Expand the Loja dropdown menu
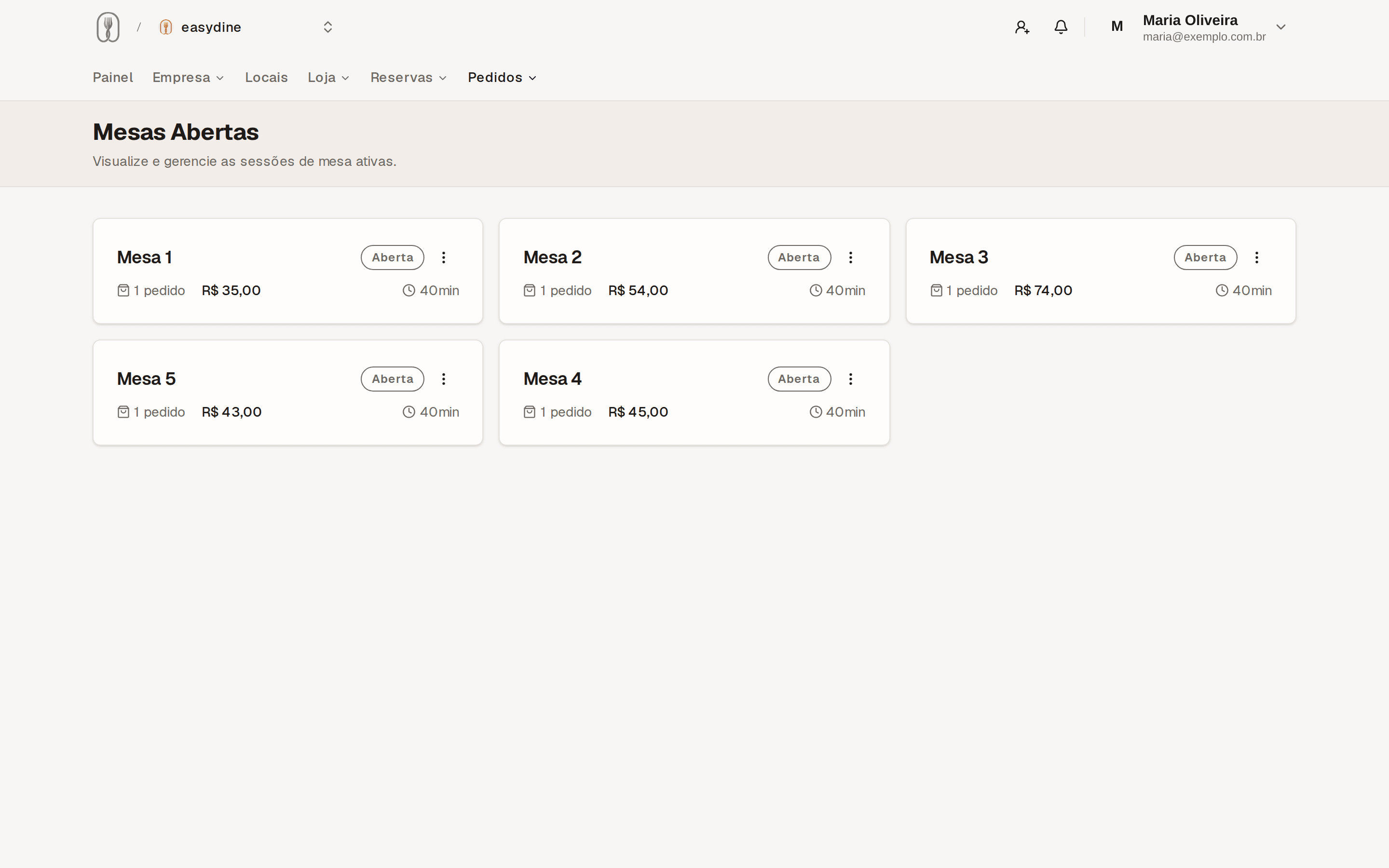Image resolution: width=1389 pixels, height=868 pixels. pyautogui.click(x=328, y=78)
